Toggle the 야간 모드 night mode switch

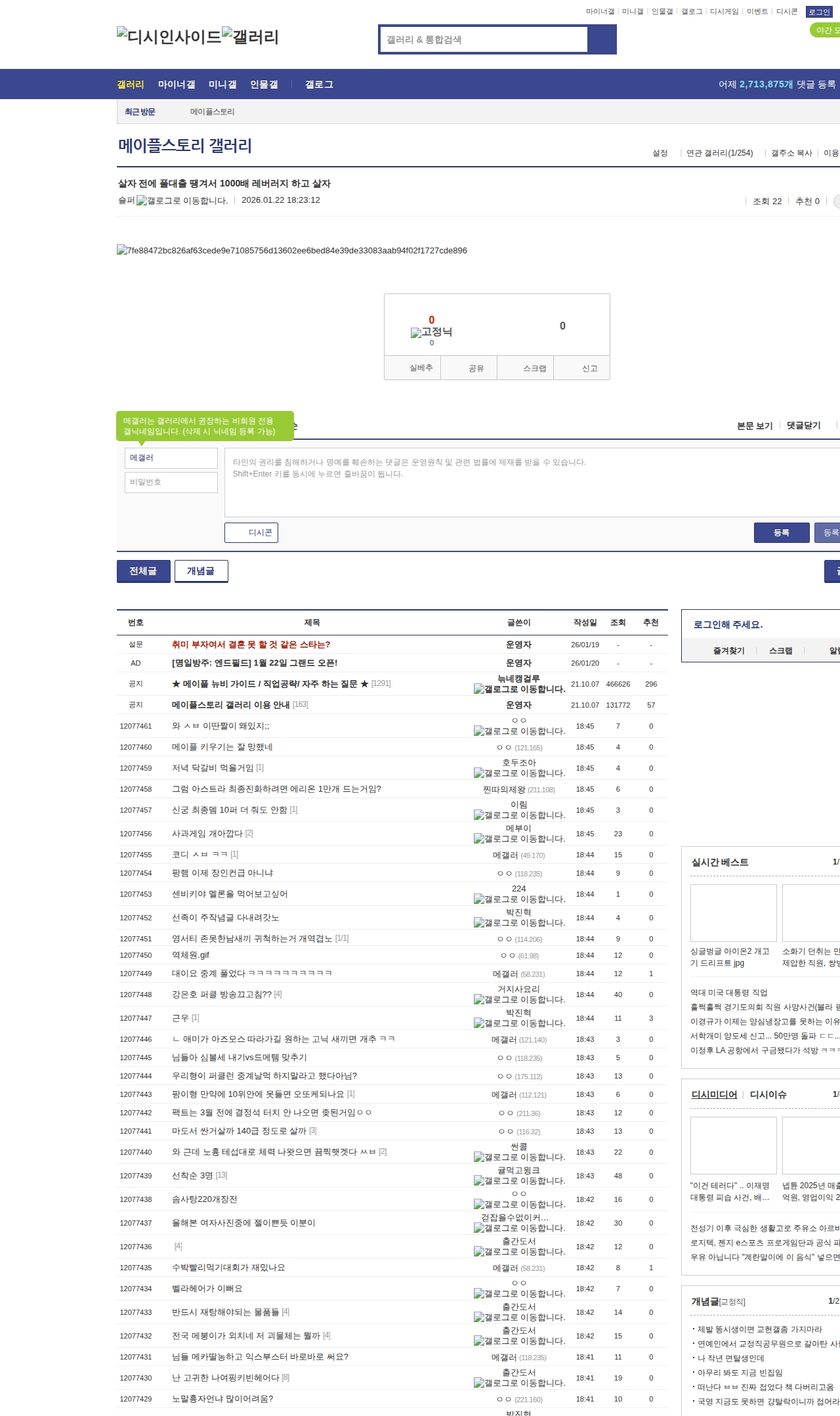point(825,30)
